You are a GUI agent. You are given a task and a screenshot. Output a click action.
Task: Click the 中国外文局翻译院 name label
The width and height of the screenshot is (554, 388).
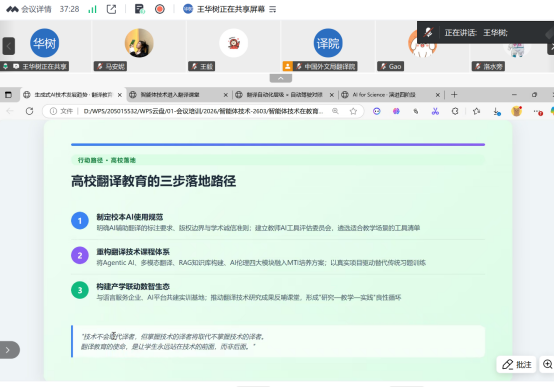330,66
